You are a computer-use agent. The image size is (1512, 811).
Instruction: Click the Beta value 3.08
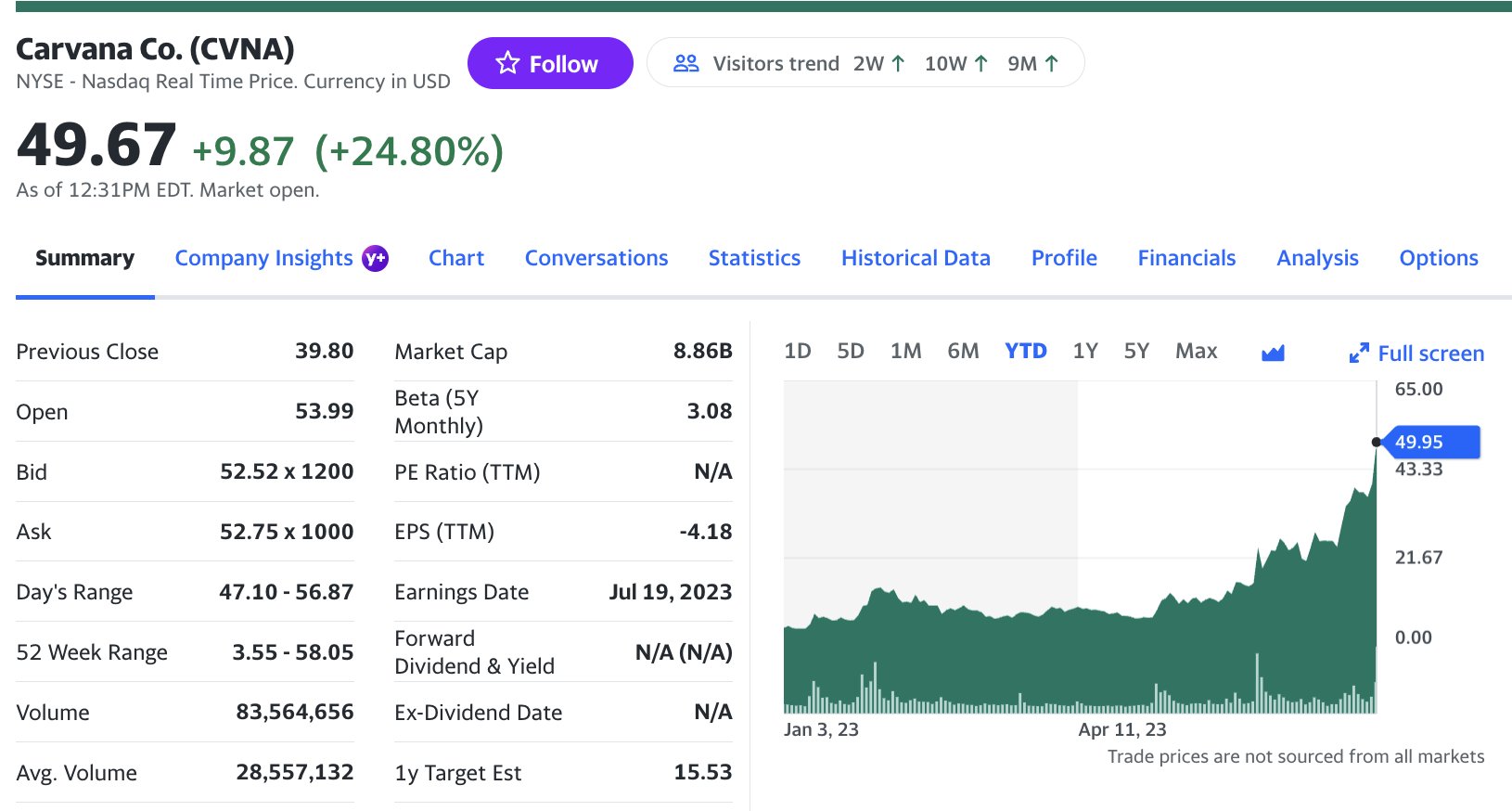[x=710, y=411]
